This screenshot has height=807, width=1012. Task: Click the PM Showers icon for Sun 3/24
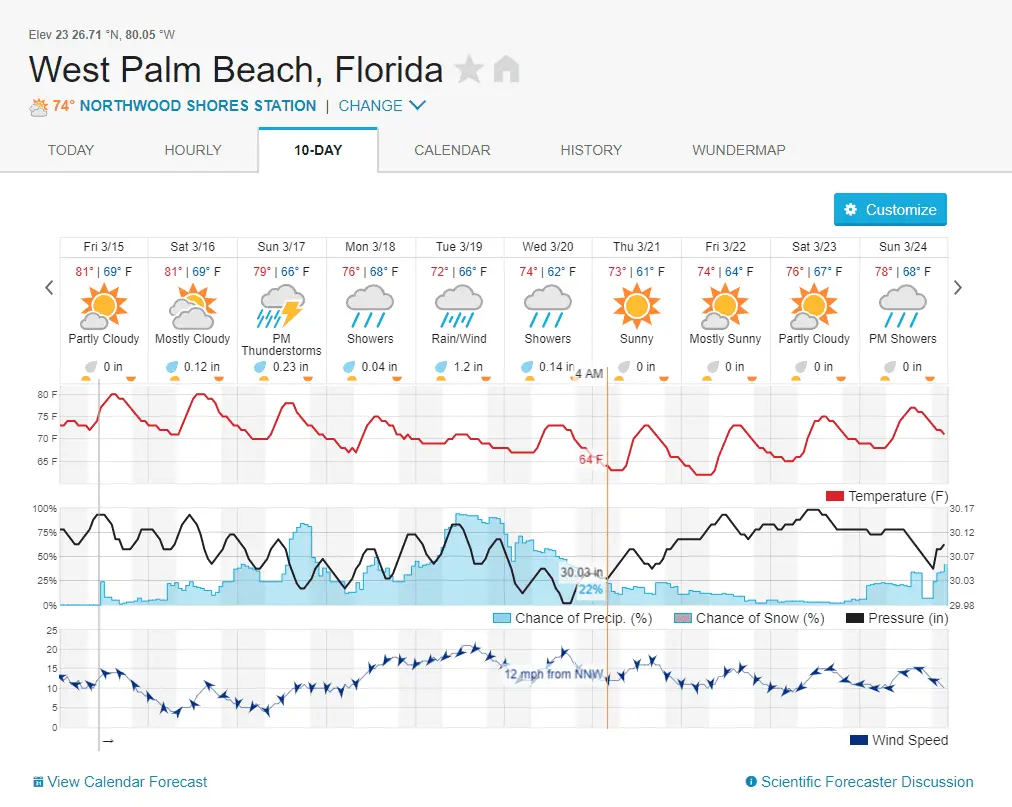click(x=903, y=305)
